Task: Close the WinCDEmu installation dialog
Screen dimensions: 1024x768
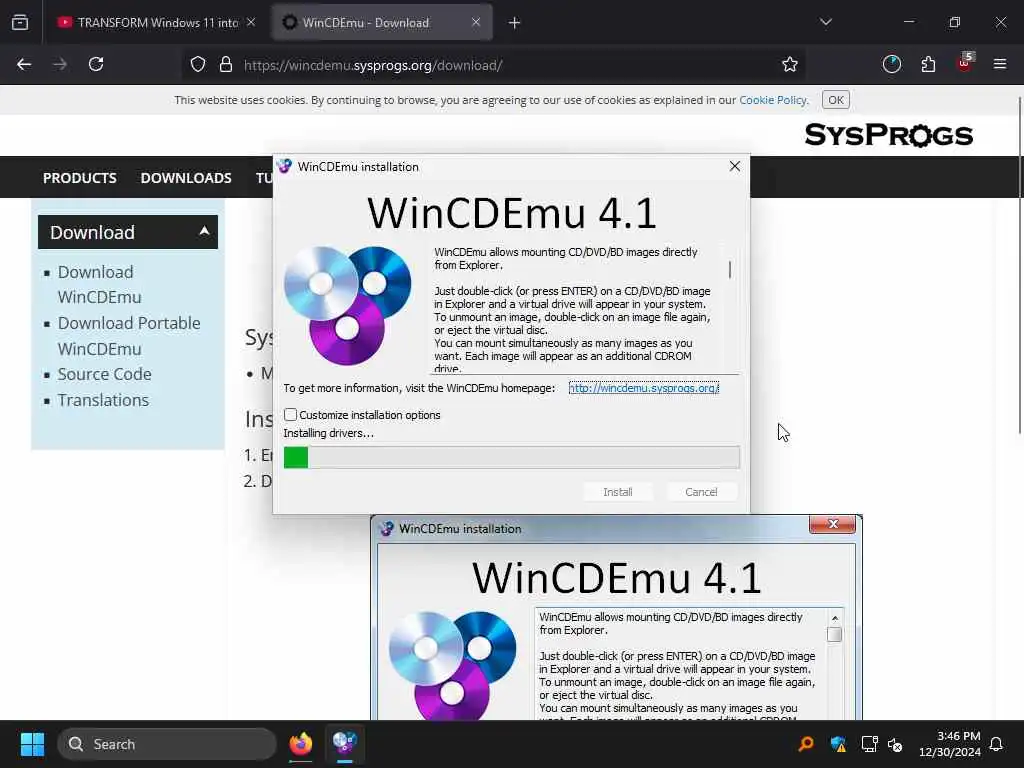Action: [735, 167]
